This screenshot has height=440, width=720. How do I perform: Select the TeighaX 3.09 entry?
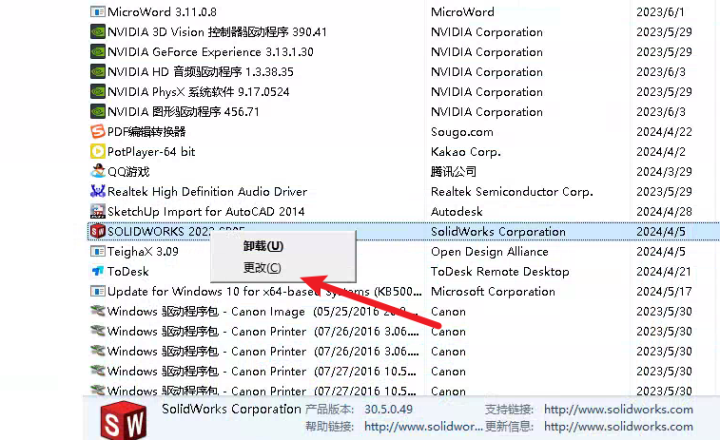click(143, 252)
